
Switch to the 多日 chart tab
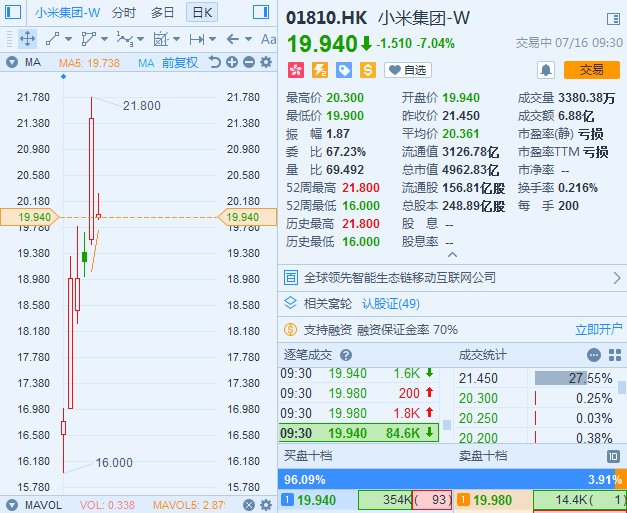pos(162,13)
